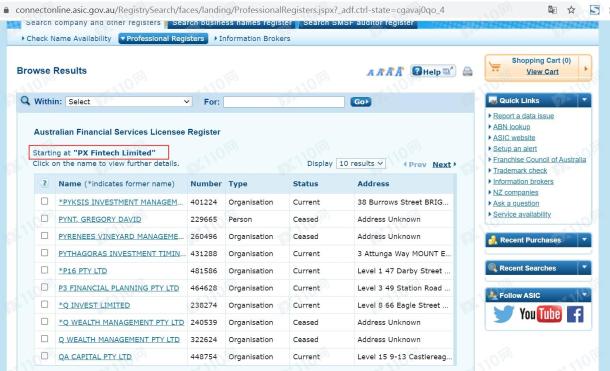Viewport: 610px width, 371px height.
Task: Open the Ask a question link
Action: [516, 203]
